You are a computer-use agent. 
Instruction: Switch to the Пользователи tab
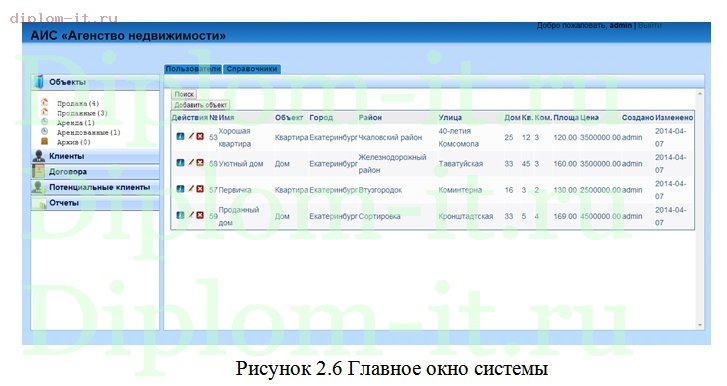(x=193, y=69)
